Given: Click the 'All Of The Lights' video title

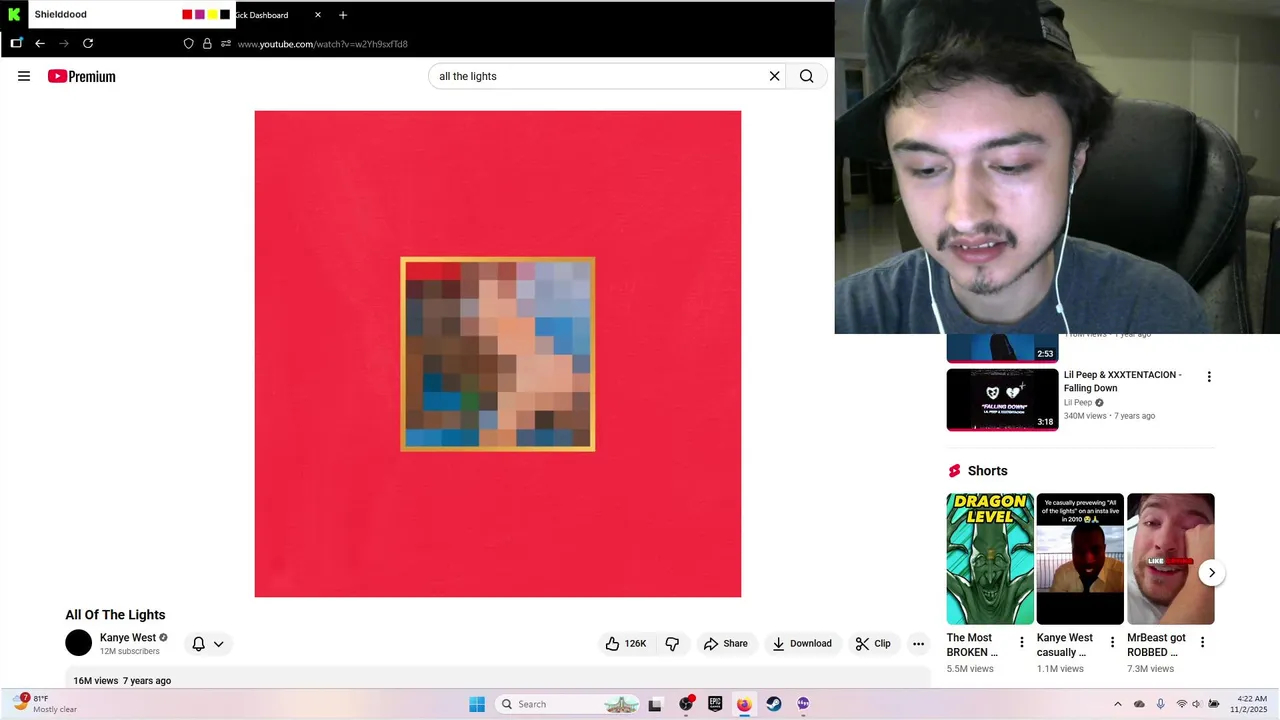Looking at the screenshot, I should click(x=115, y=615).
